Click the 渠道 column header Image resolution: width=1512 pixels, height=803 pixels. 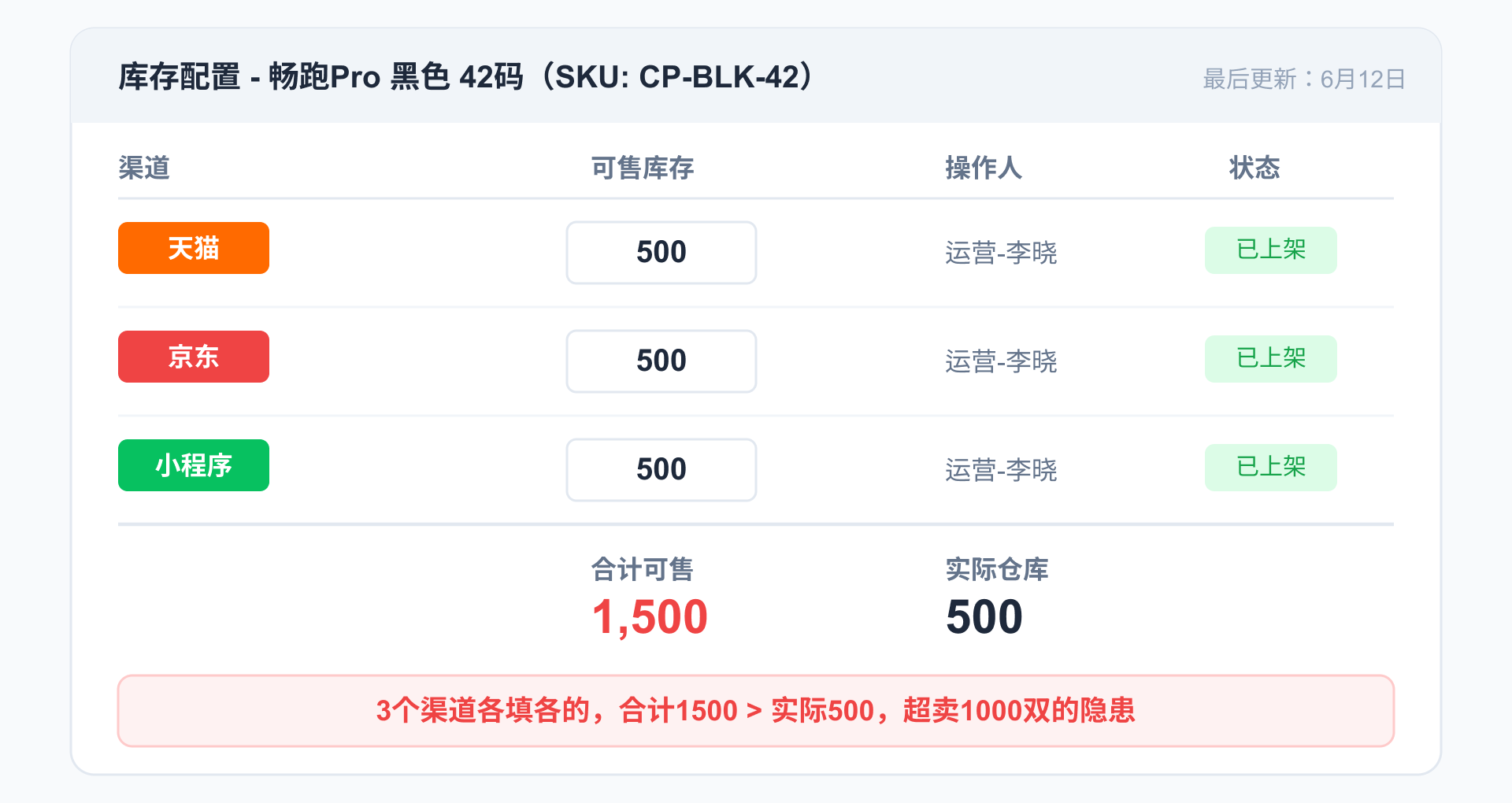pos(144,168)
